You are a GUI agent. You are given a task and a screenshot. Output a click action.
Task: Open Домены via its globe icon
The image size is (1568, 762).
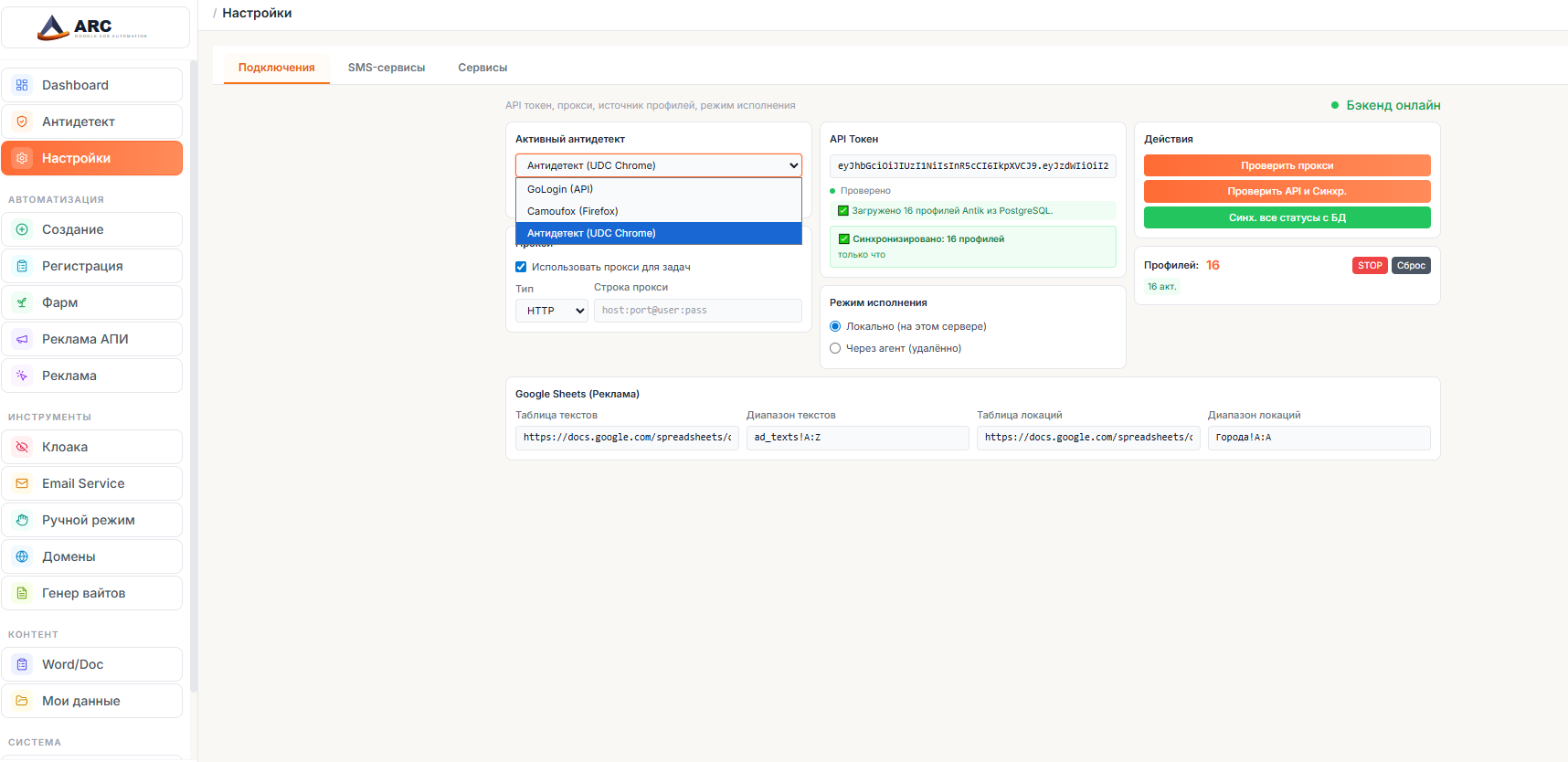22,556
